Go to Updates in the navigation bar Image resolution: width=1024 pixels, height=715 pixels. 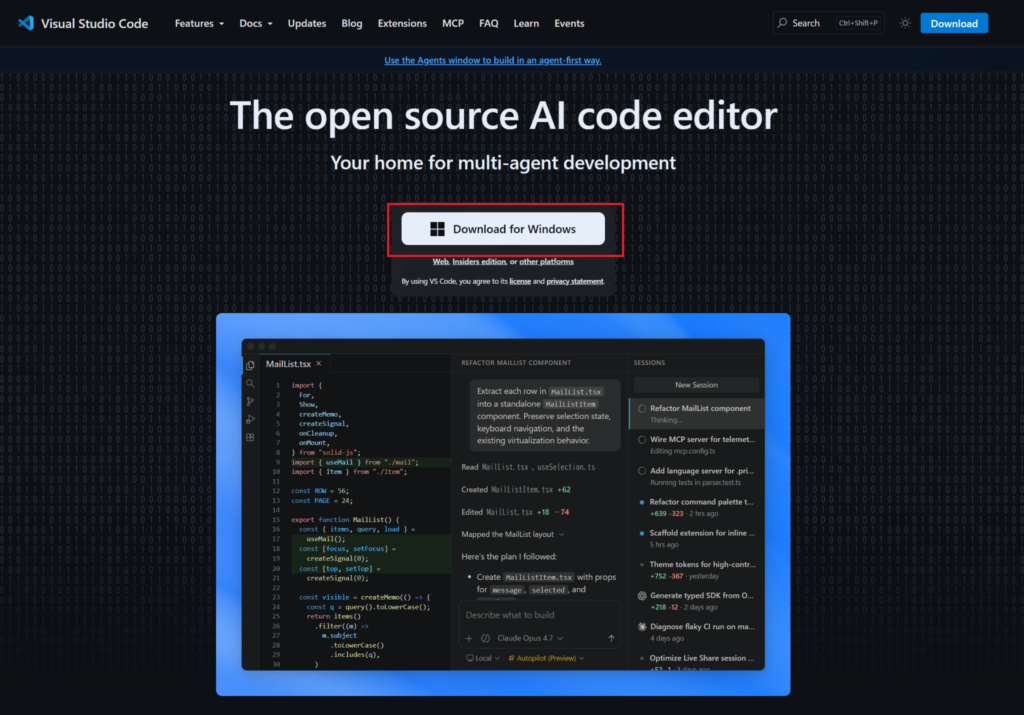307,24
